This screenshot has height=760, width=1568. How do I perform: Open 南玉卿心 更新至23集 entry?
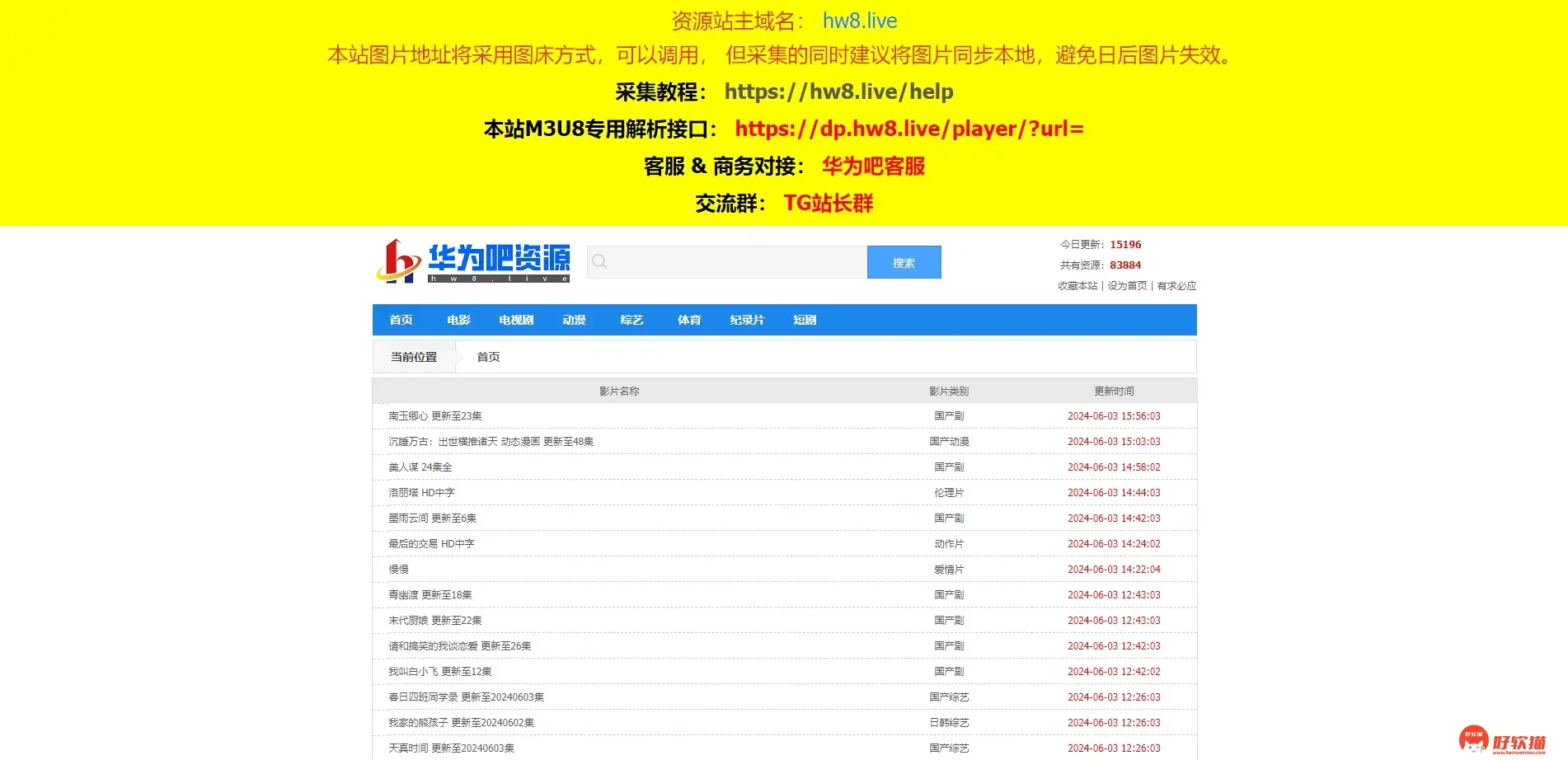(x=435, y=416)
